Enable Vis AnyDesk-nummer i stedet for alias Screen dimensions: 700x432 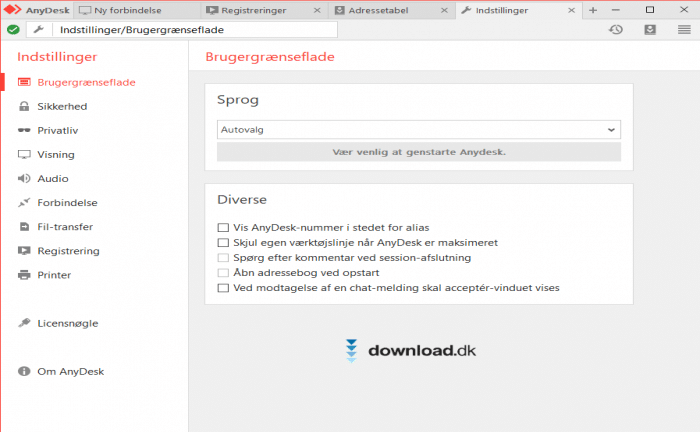coord(223,228)
